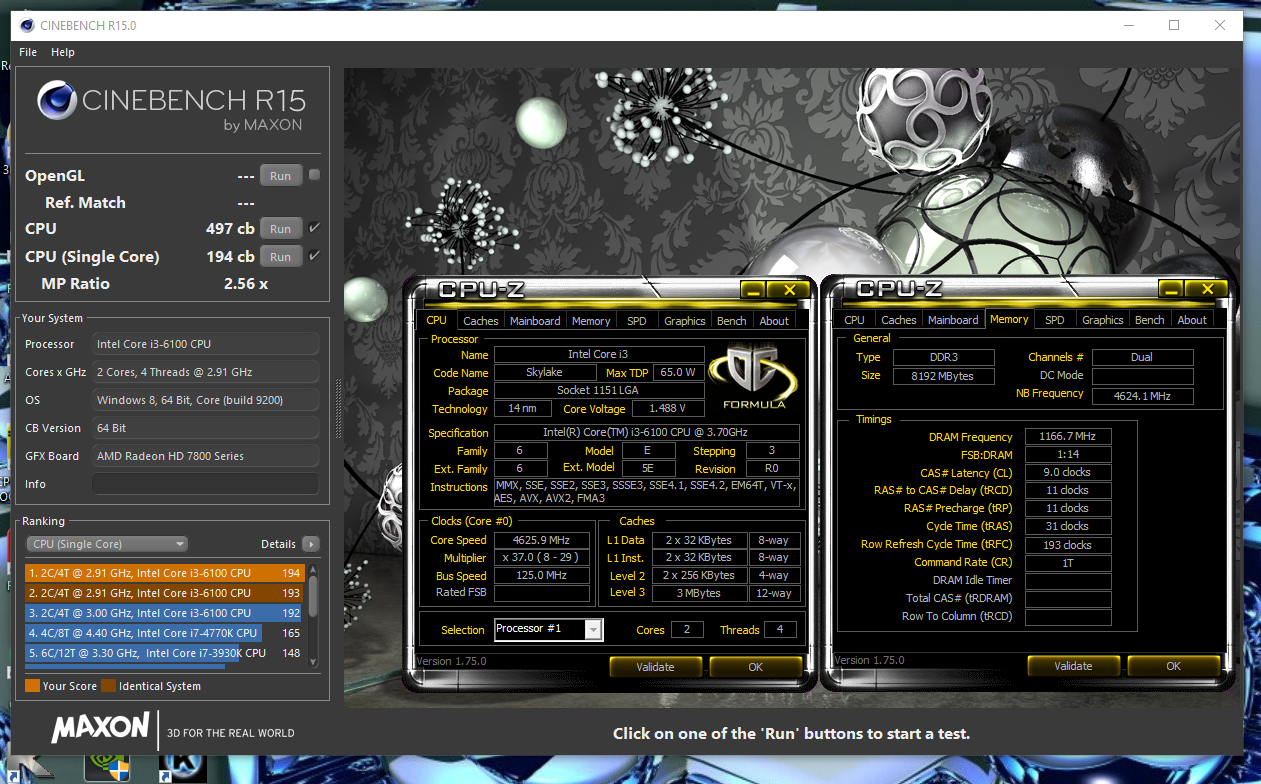Switch to Memory tab in CPU-Z CPU window
Screen dimensions: 1261x784
pyautogui.click(x=591, y=321)
